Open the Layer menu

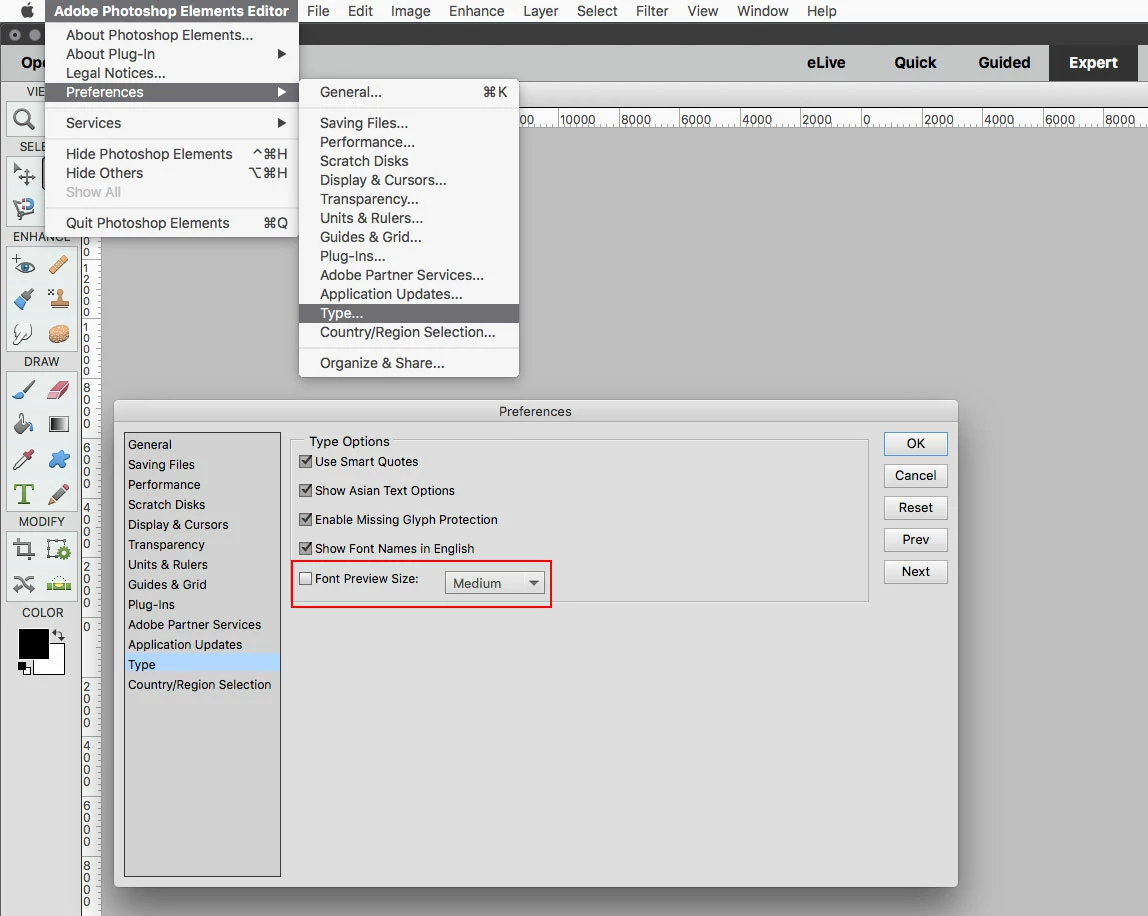click(x=540, y=11)
